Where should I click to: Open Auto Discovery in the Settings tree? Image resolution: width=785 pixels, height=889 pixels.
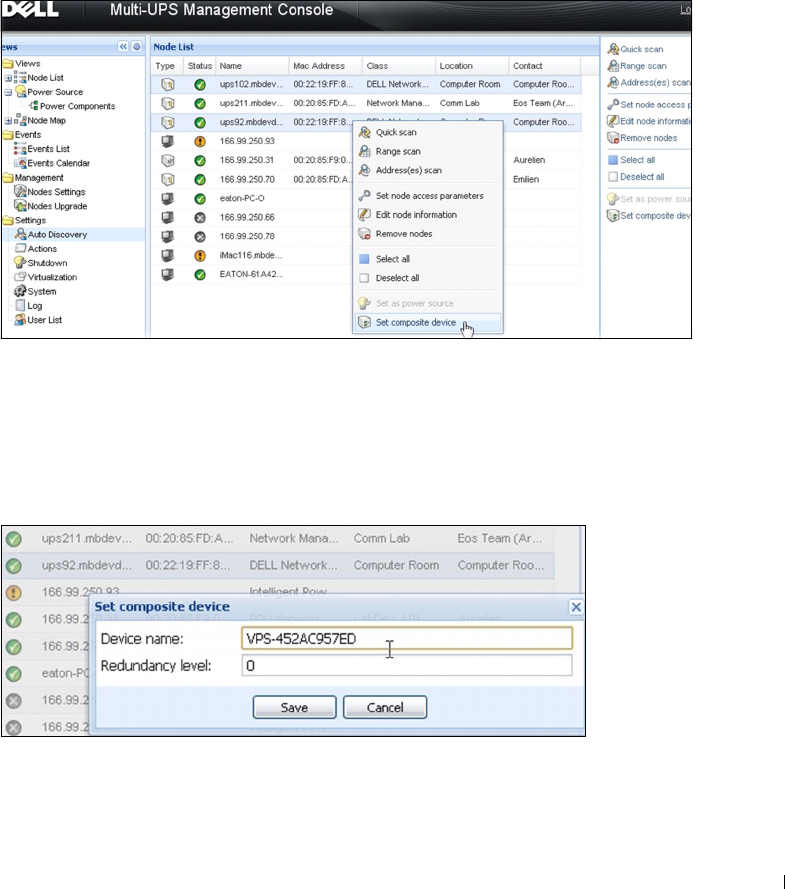(x=56, y=235)
